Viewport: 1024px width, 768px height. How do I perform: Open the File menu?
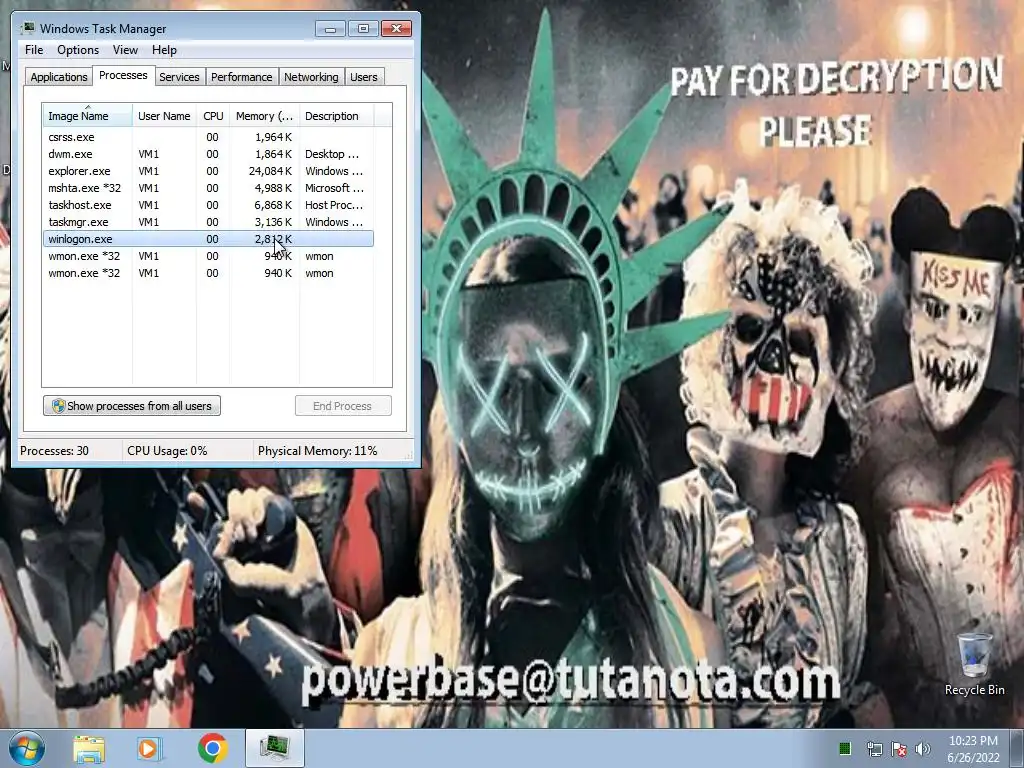click(x=34, y=50)
